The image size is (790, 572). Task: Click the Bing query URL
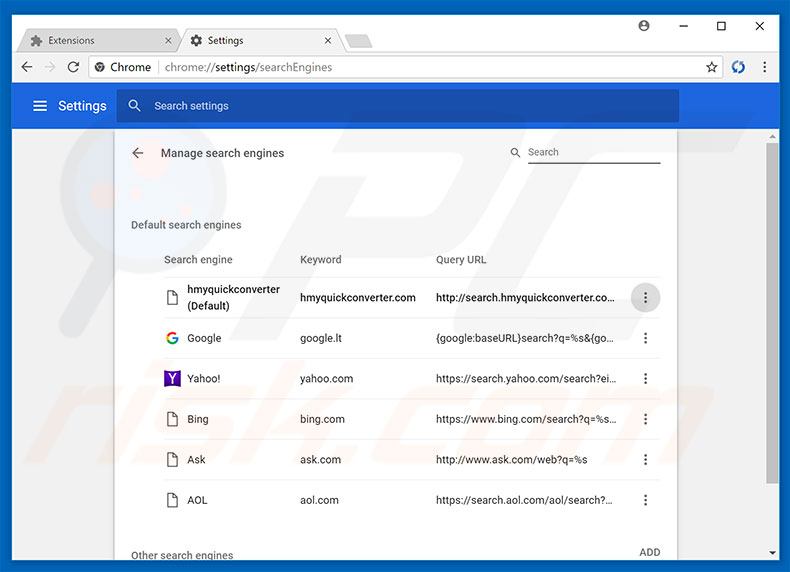[526, 419]
